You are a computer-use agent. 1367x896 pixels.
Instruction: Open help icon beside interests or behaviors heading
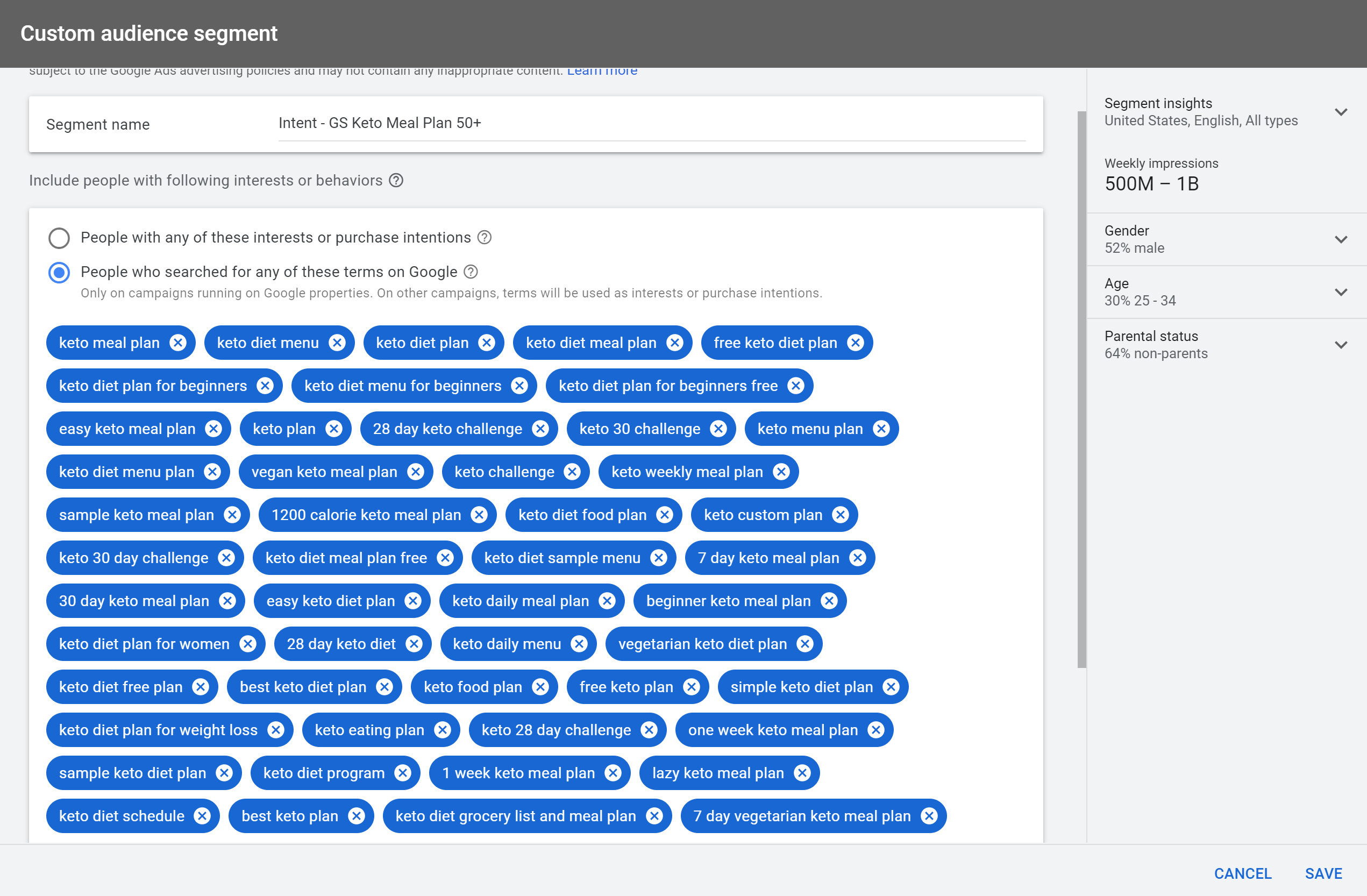396,180
